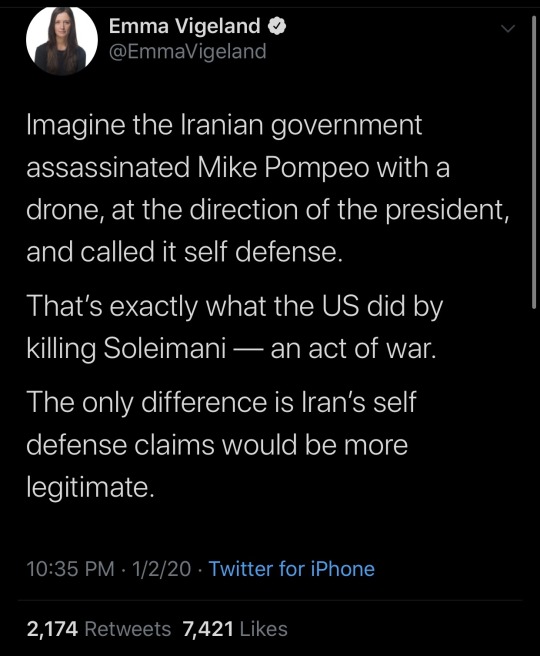Click the 10:35 PM timestamp
Image resolution: width=540 pixels, height=656 pixels.
[x=70, y=569]
